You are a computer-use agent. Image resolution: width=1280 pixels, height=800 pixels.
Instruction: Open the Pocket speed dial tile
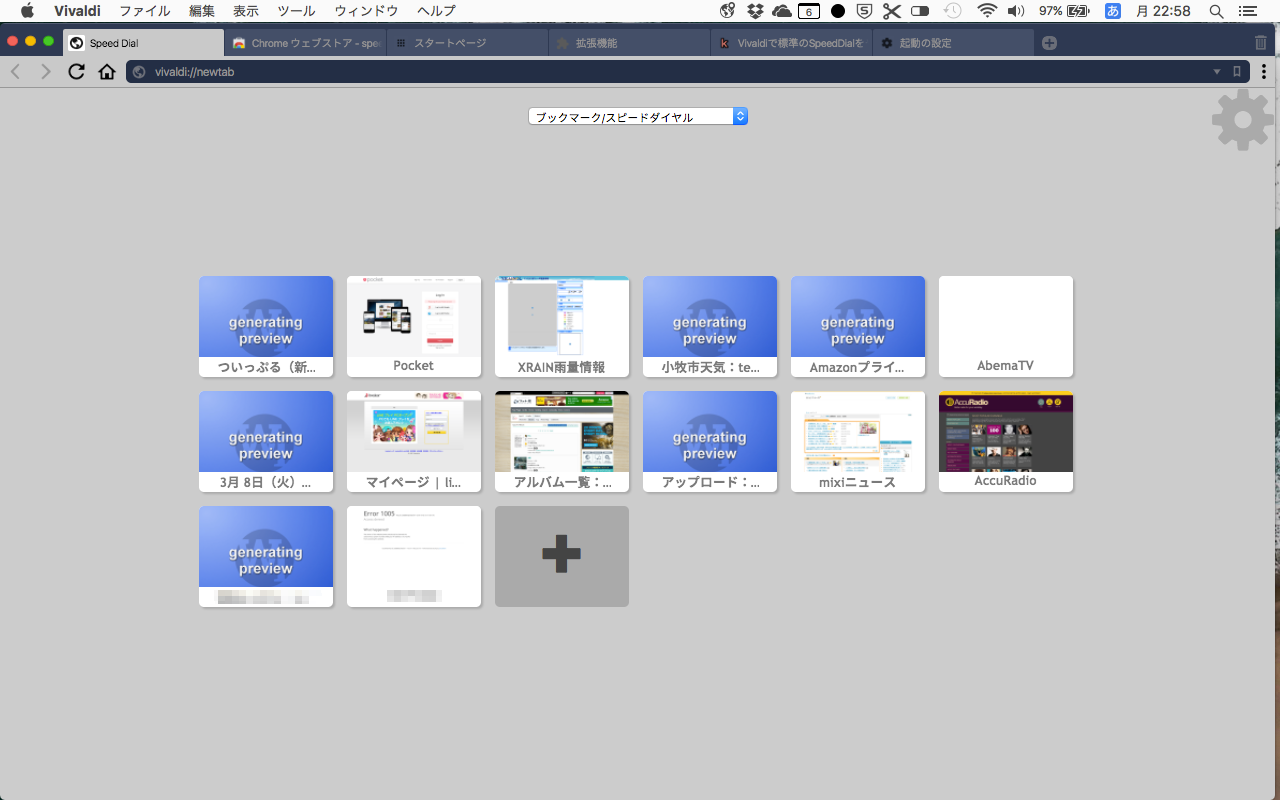pos(414,326)
